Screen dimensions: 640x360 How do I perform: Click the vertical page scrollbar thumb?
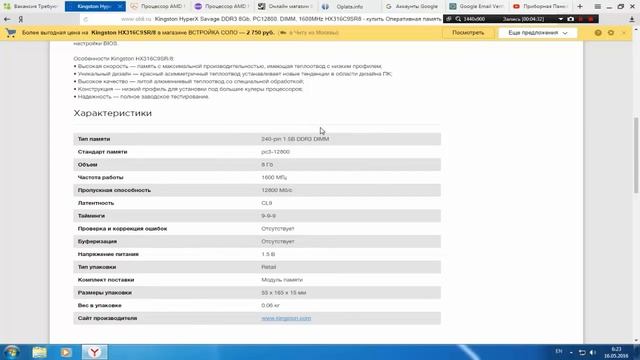pyautogui.click(x=636, y=155)
